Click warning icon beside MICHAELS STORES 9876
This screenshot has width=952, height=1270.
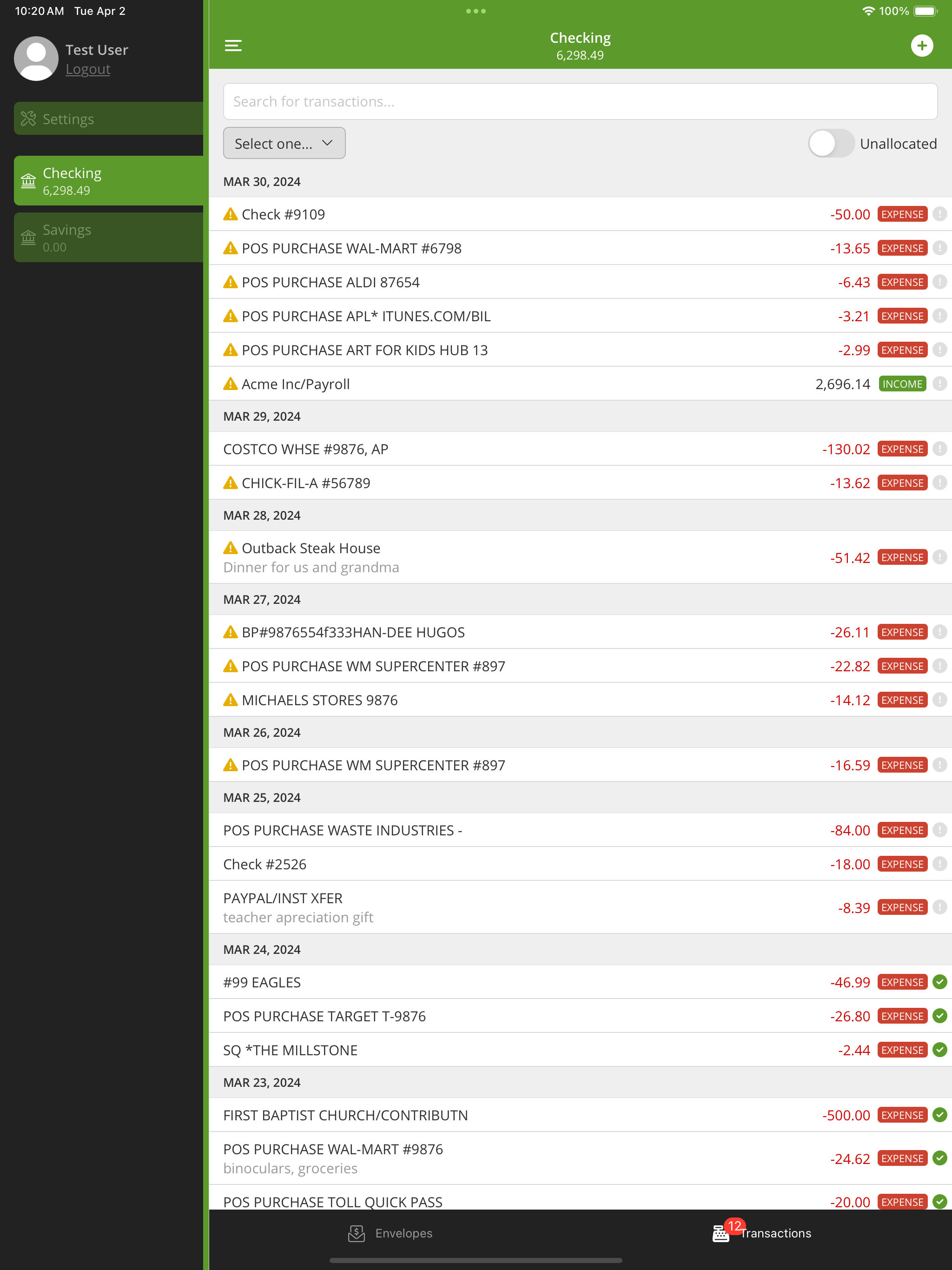(230, 700)
